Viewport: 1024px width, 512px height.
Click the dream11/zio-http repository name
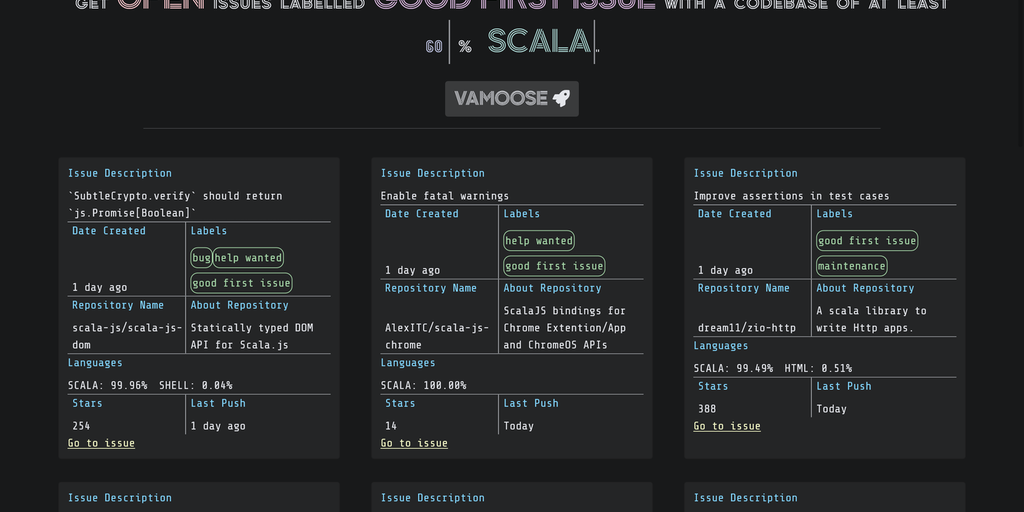click(x=744, y=328)
